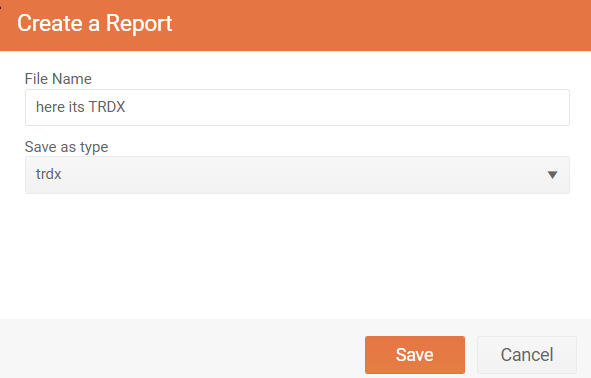Image resolution: width=591 pixels, height=378 pixels.
Task: Click the word 'Report' in the header
Action: point(139,24)
